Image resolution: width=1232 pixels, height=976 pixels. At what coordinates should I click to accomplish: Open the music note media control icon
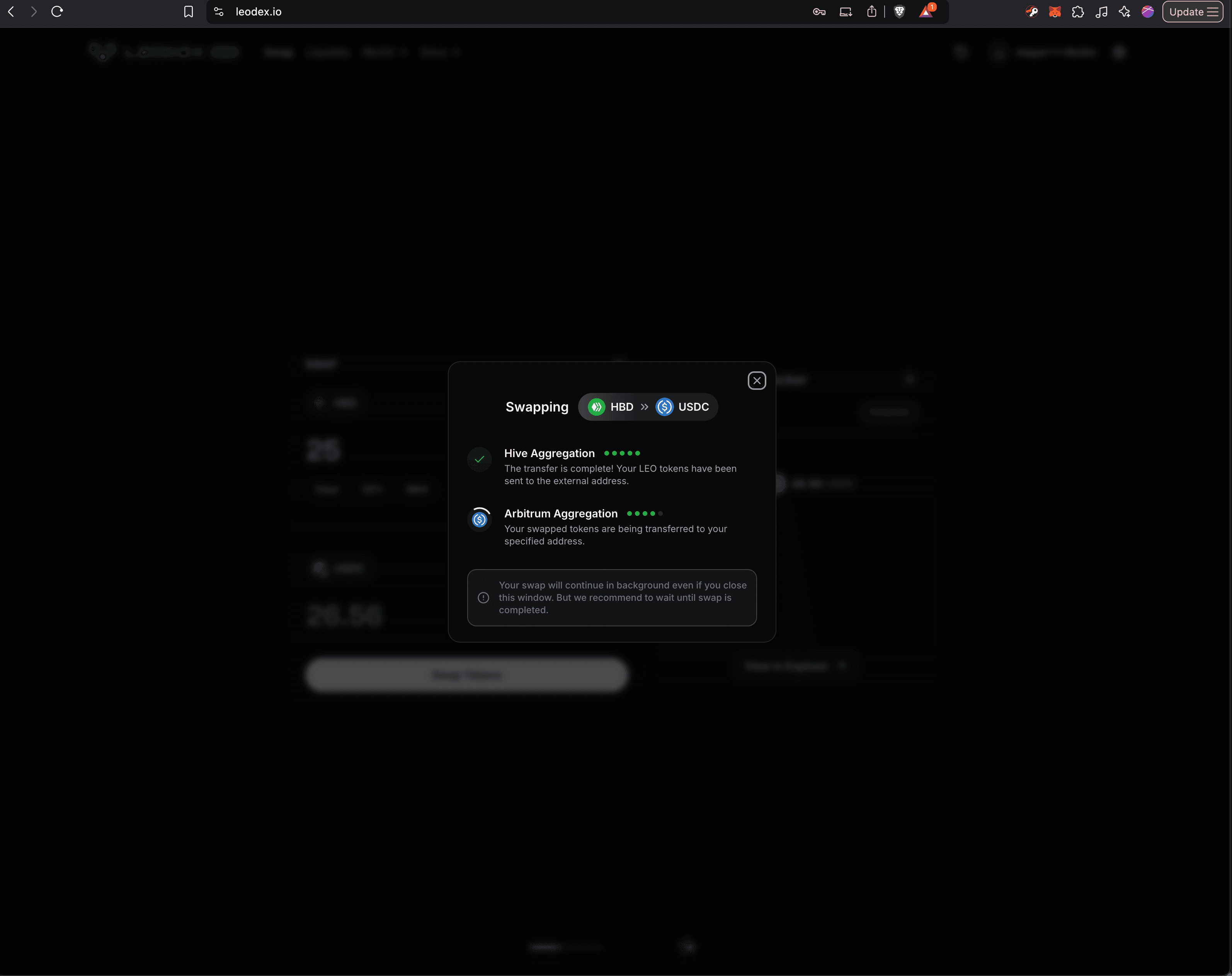[x=1101, y=12]
